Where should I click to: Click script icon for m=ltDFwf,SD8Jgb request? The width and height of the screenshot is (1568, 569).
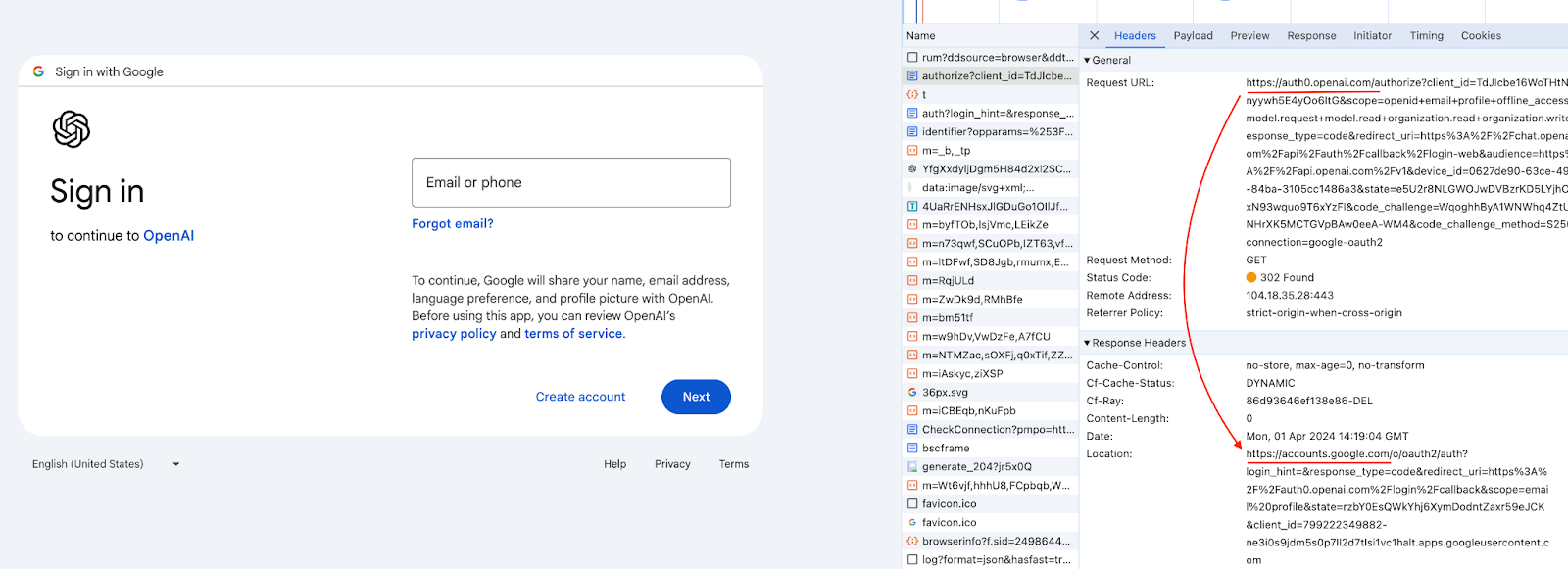pyautogui.click(x=912, y=262)
